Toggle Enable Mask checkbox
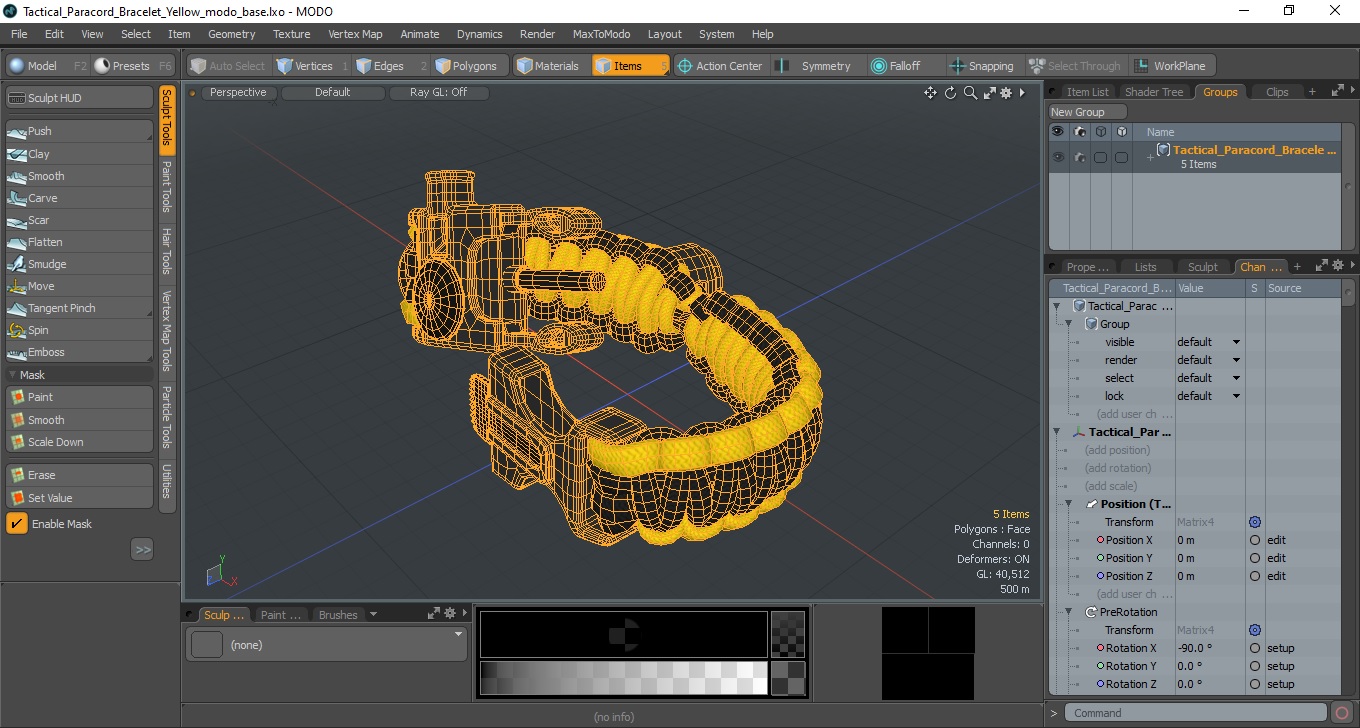This screenshot has width=1360, height=728. pos(17,524)
